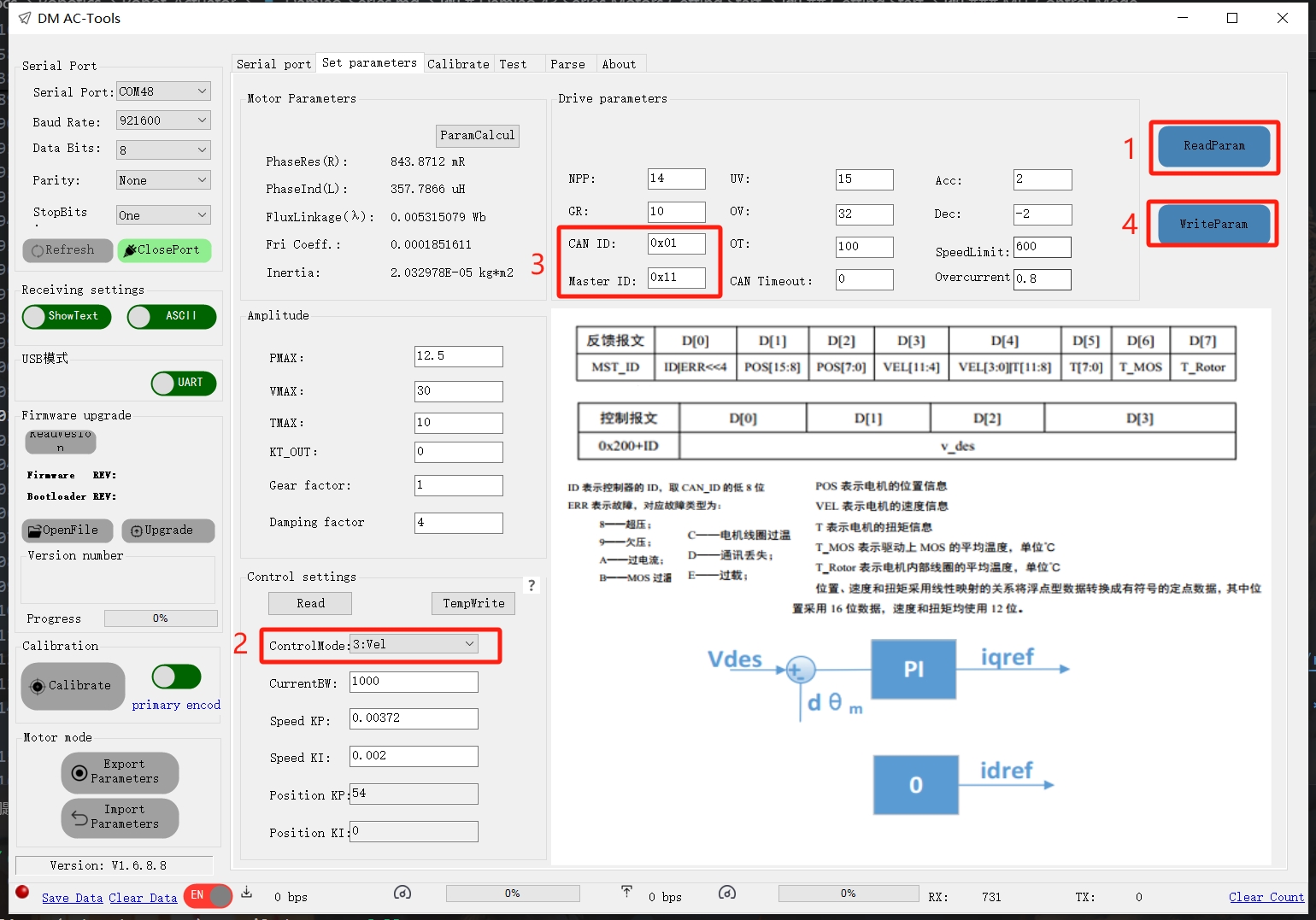Click the receive progress bar in status bar
Image resolution: width=1316 pixels, height=920 pixels.
tap(513, 894)
